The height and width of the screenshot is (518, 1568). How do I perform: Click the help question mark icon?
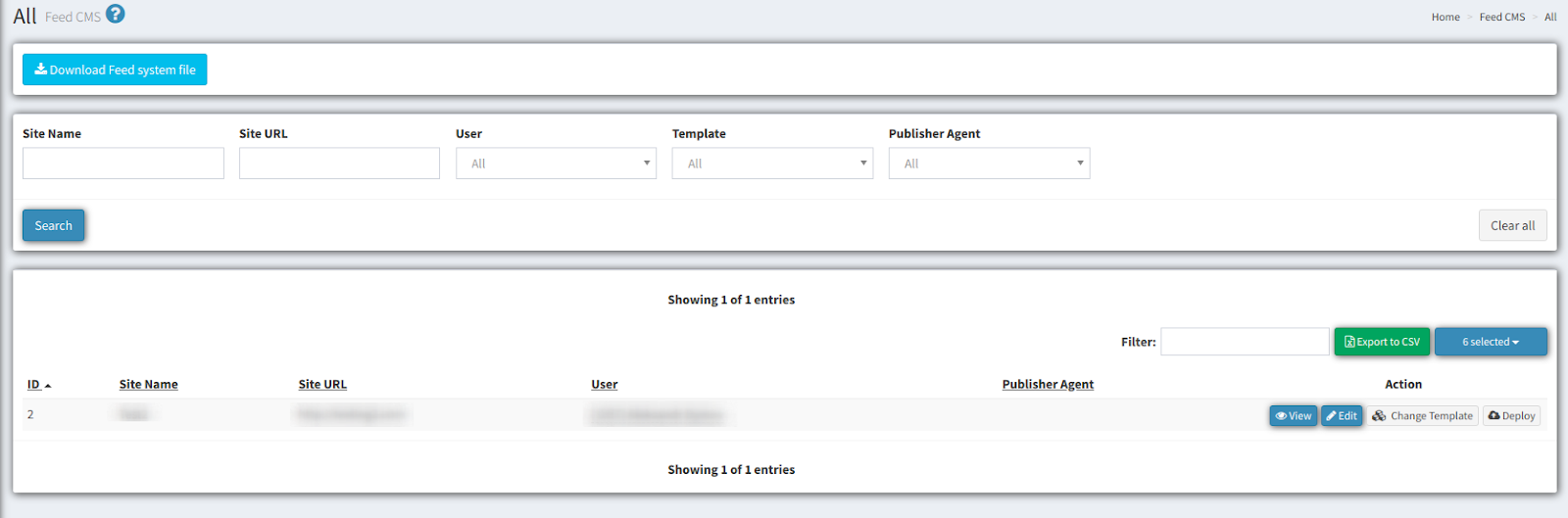pyautogui.click(x=116, y=14)
